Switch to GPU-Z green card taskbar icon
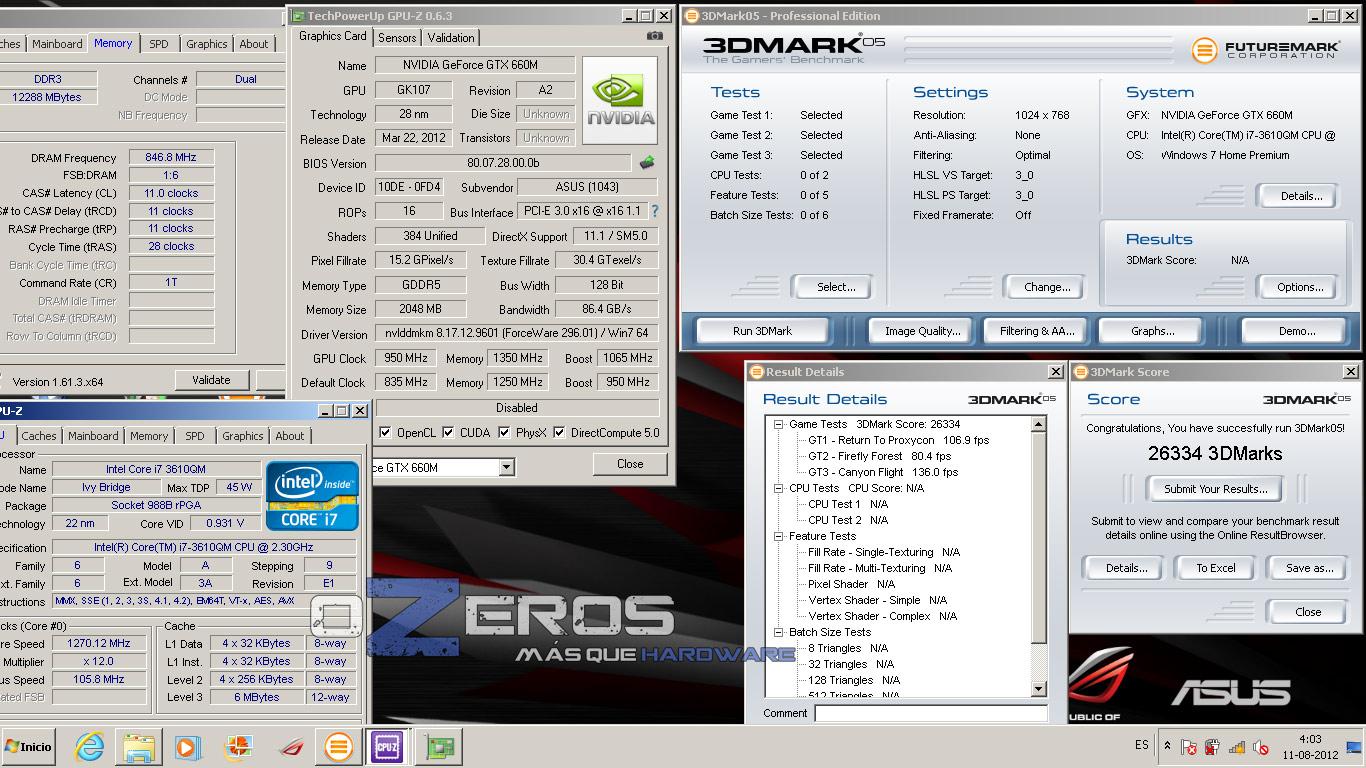Image resolution: width=1366 pixels, height=768 pixels. [x=439, y=746]
